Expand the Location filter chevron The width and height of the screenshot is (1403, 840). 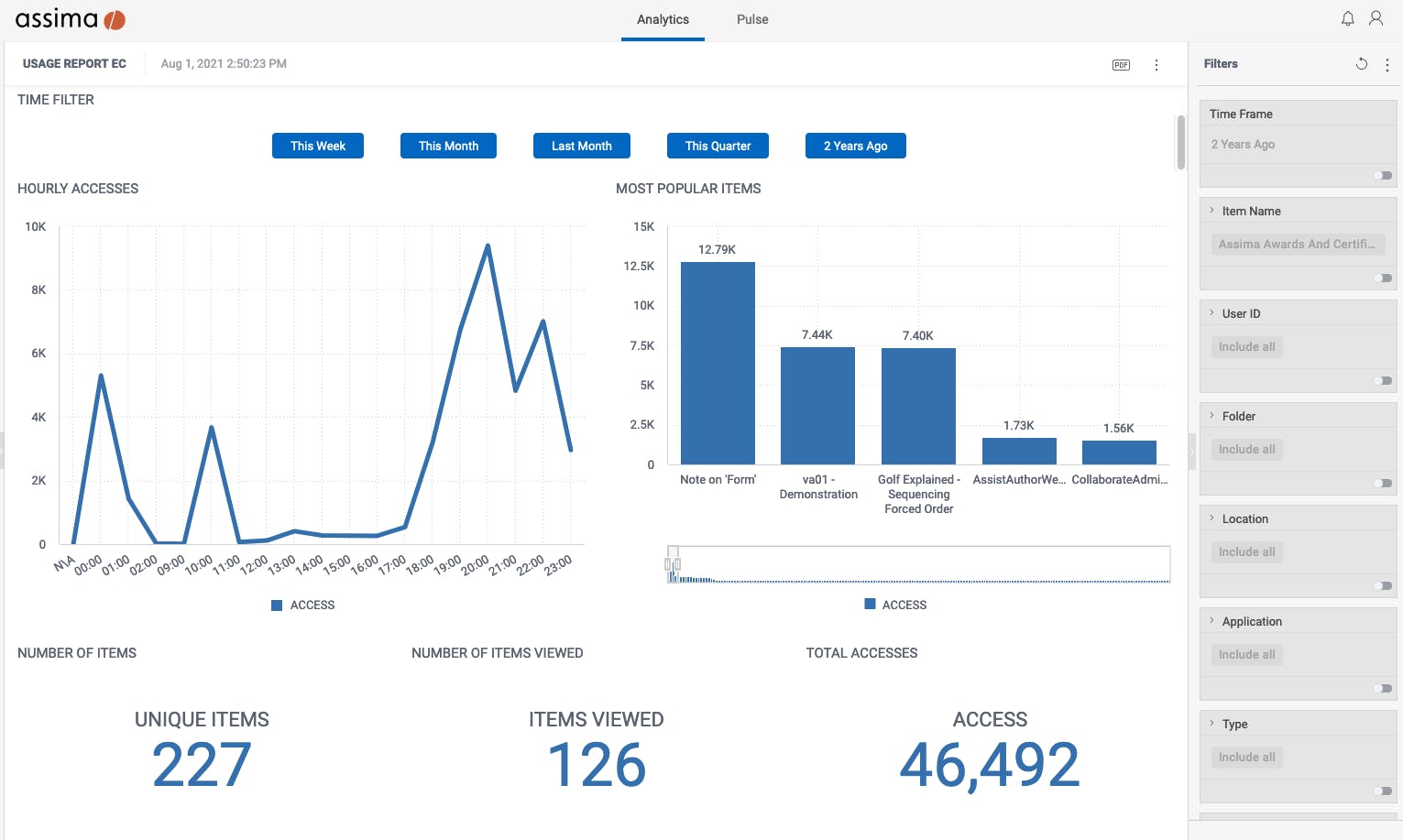[1212, 518]
